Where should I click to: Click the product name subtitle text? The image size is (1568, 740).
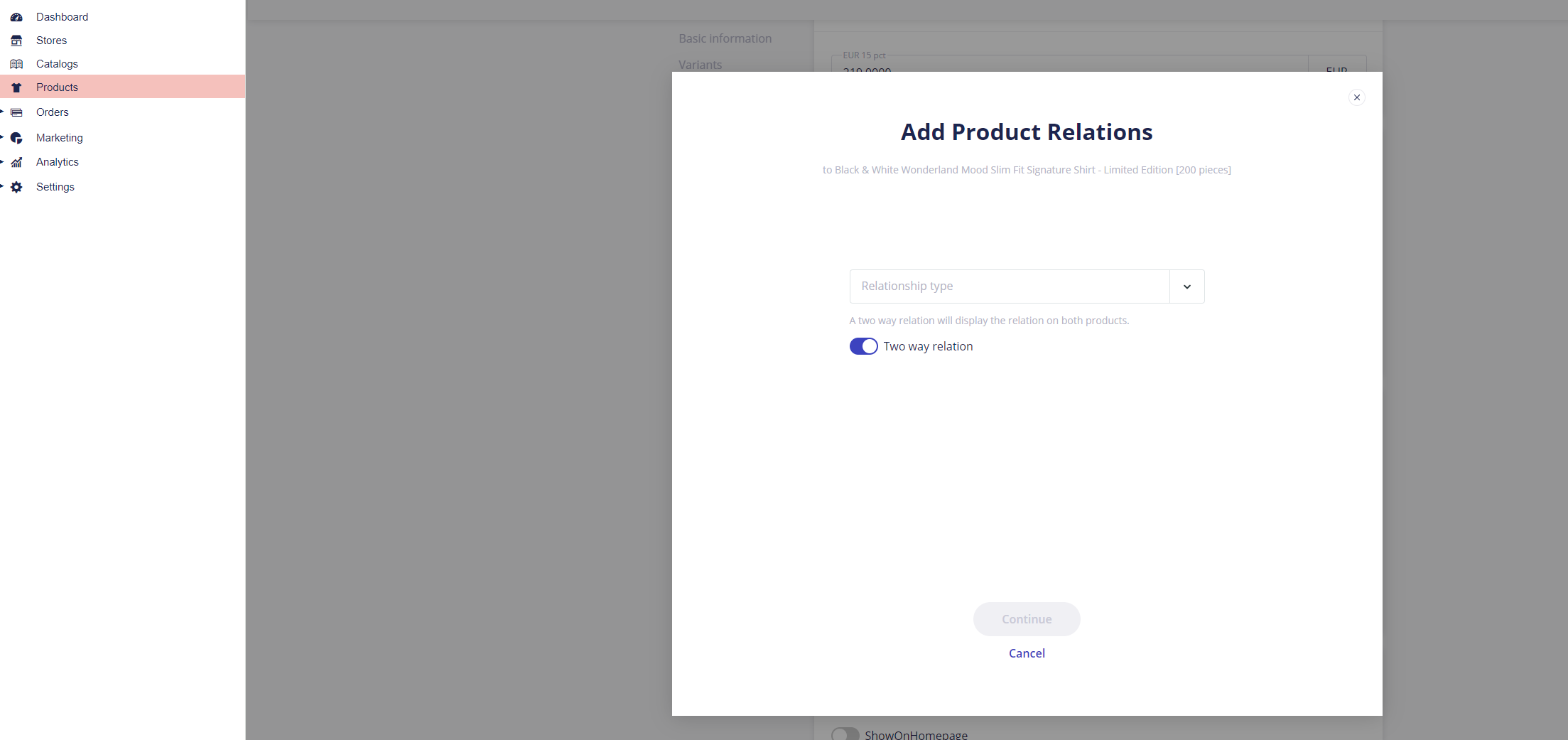1027,170
